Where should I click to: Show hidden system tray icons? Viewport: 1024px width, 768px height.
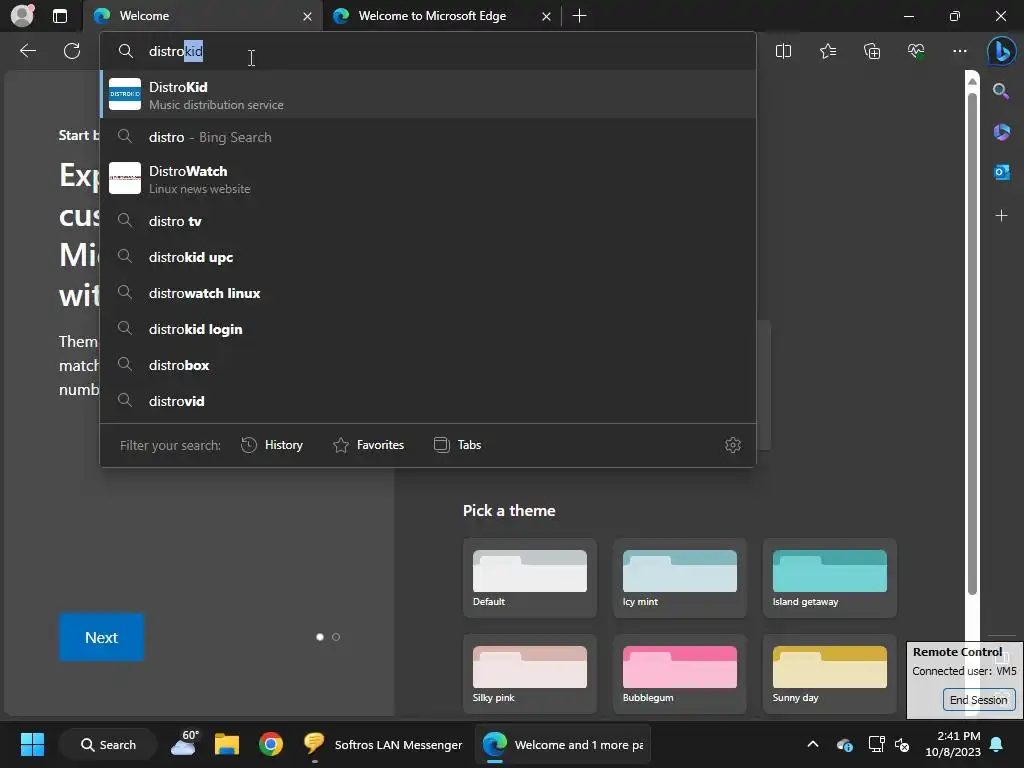[x=813, y=744]
